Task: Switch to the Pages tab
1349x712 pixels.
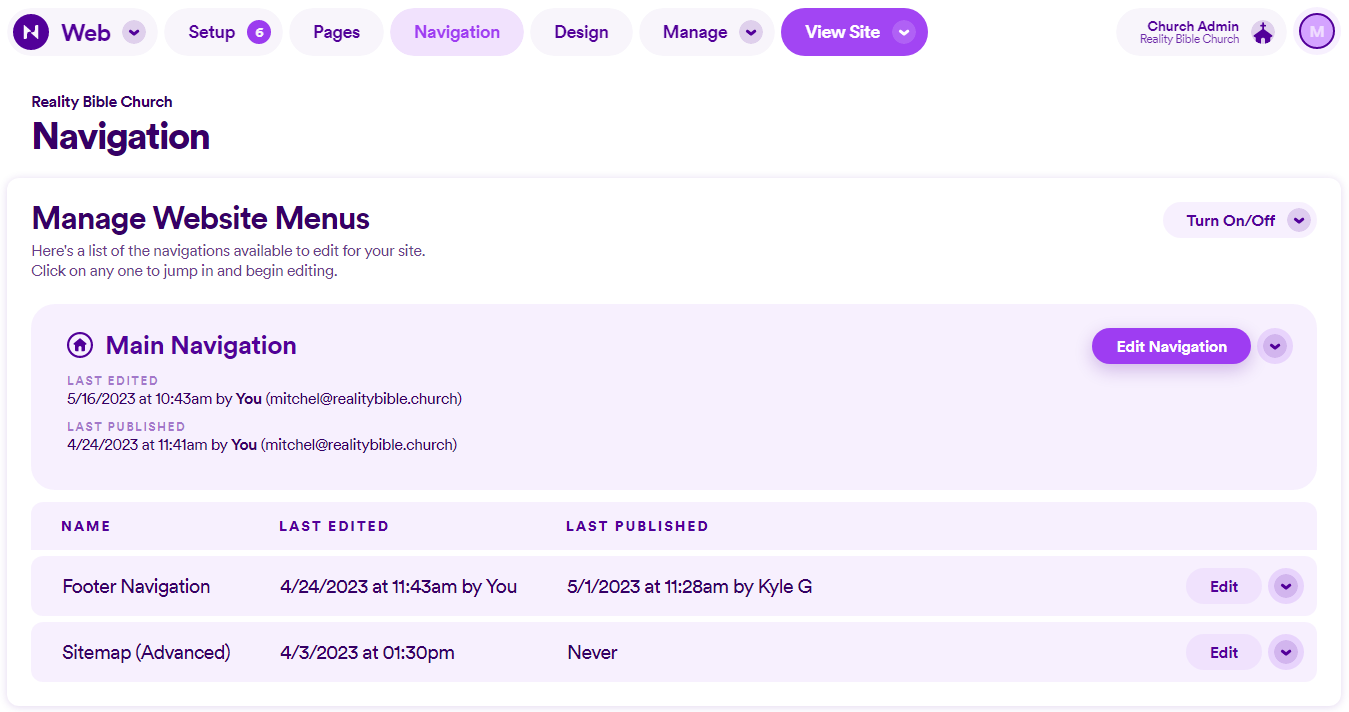Action: [336, 31]
